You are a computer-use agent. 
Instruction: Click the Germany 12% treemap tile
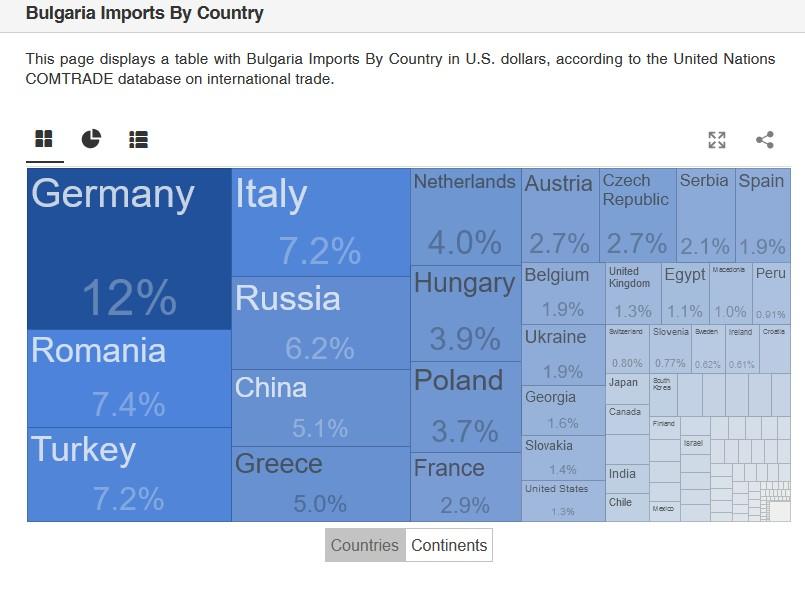(129, 249)
